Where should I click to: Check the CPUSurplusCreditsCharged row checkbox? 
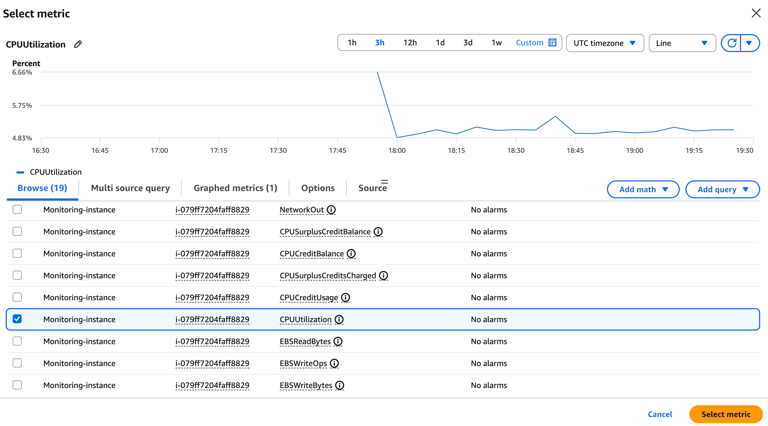point(17,275)
